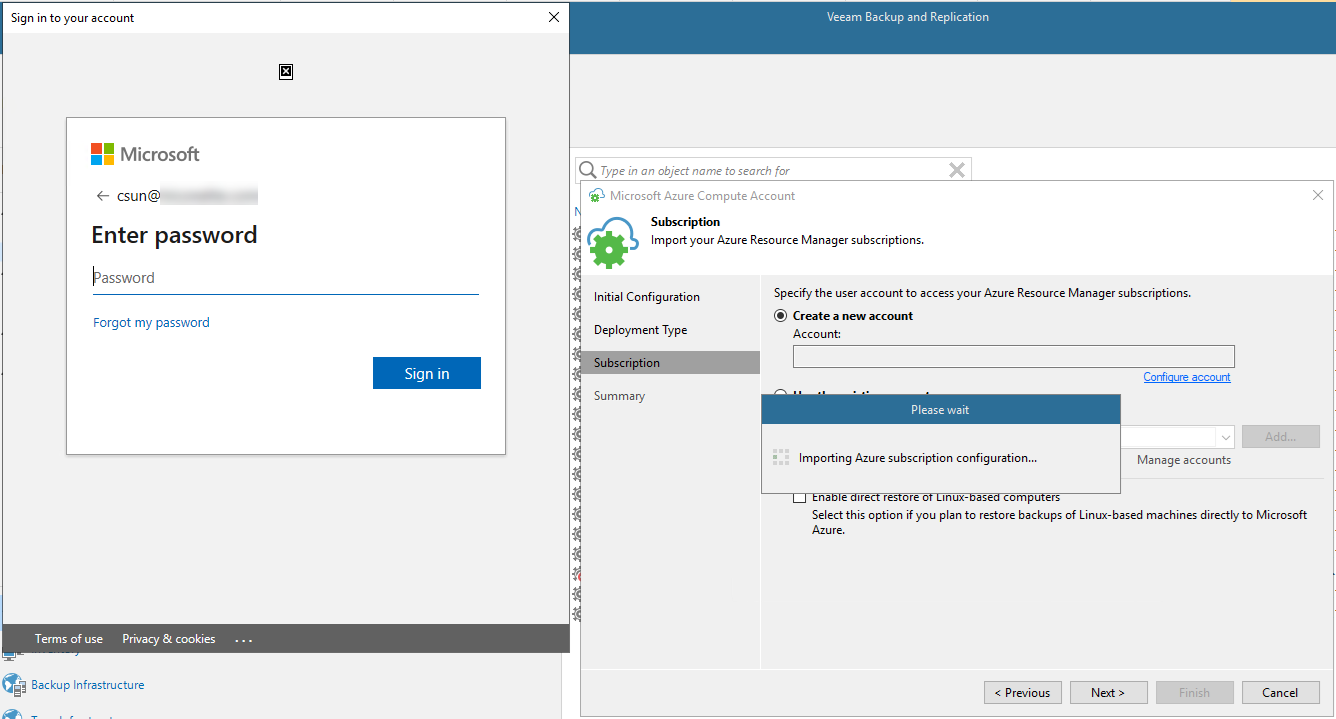Click the Next button in wizard

click(1108, 692)
